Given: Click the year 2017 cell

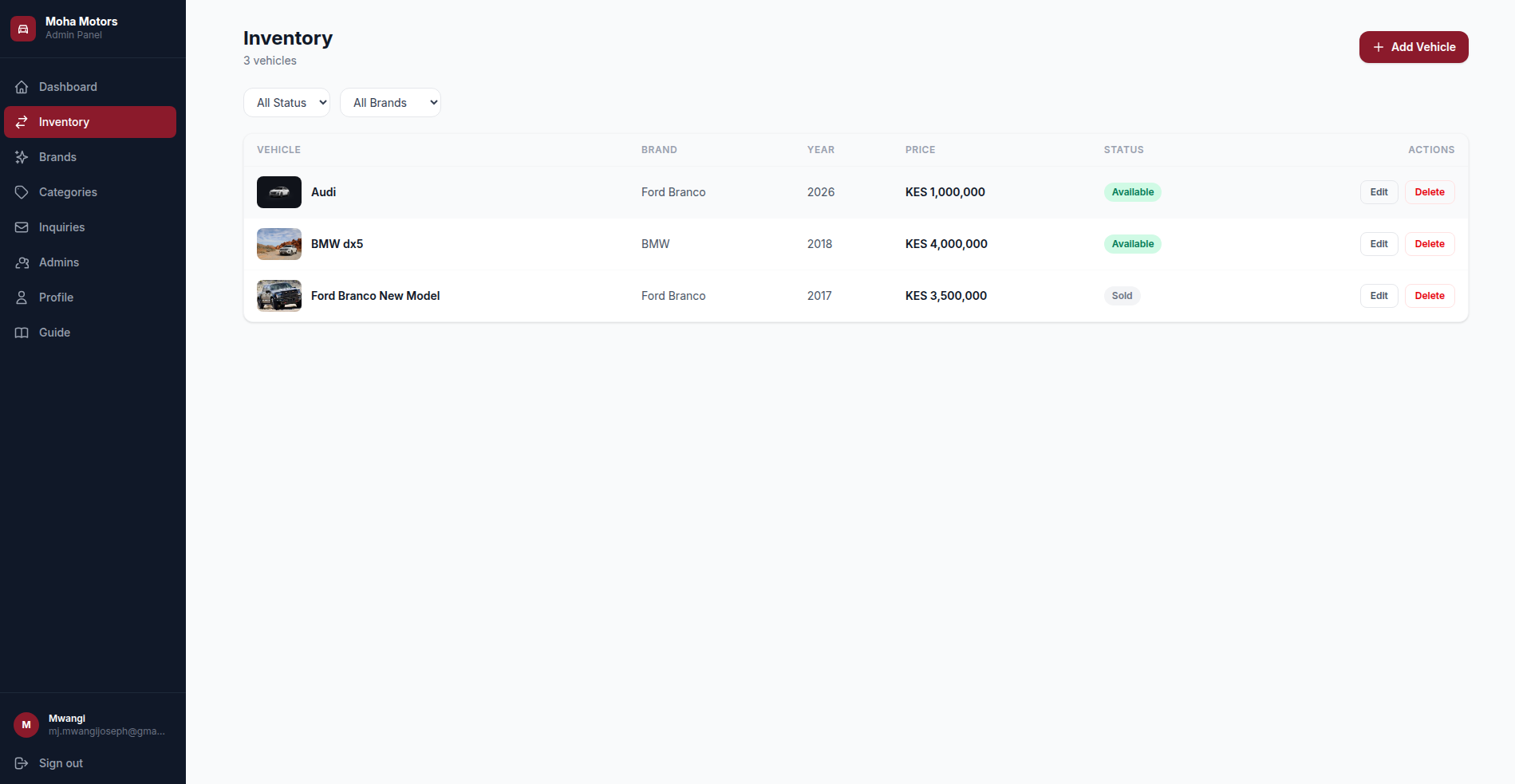Looking at the screenshot, I should coord(819,296).
